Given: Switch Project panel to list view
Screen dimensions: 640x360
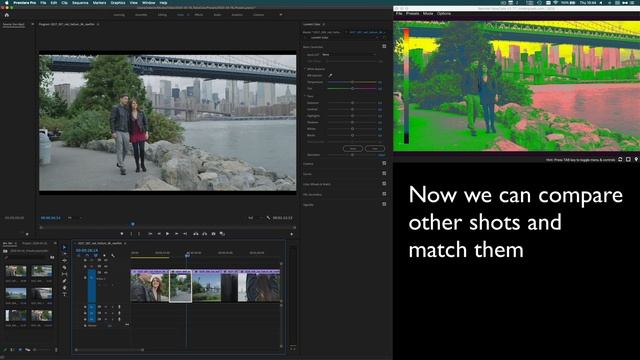Looking at the screenshot, I should (12, 350).
